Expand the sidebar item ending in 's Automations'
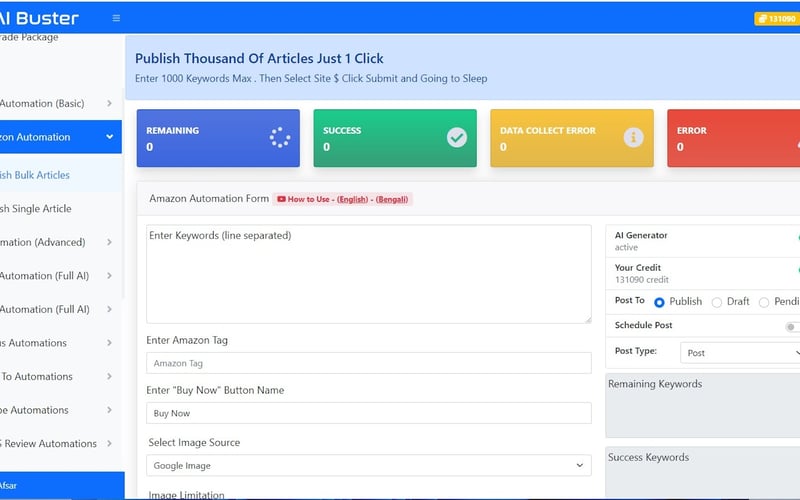 (61, 343)
